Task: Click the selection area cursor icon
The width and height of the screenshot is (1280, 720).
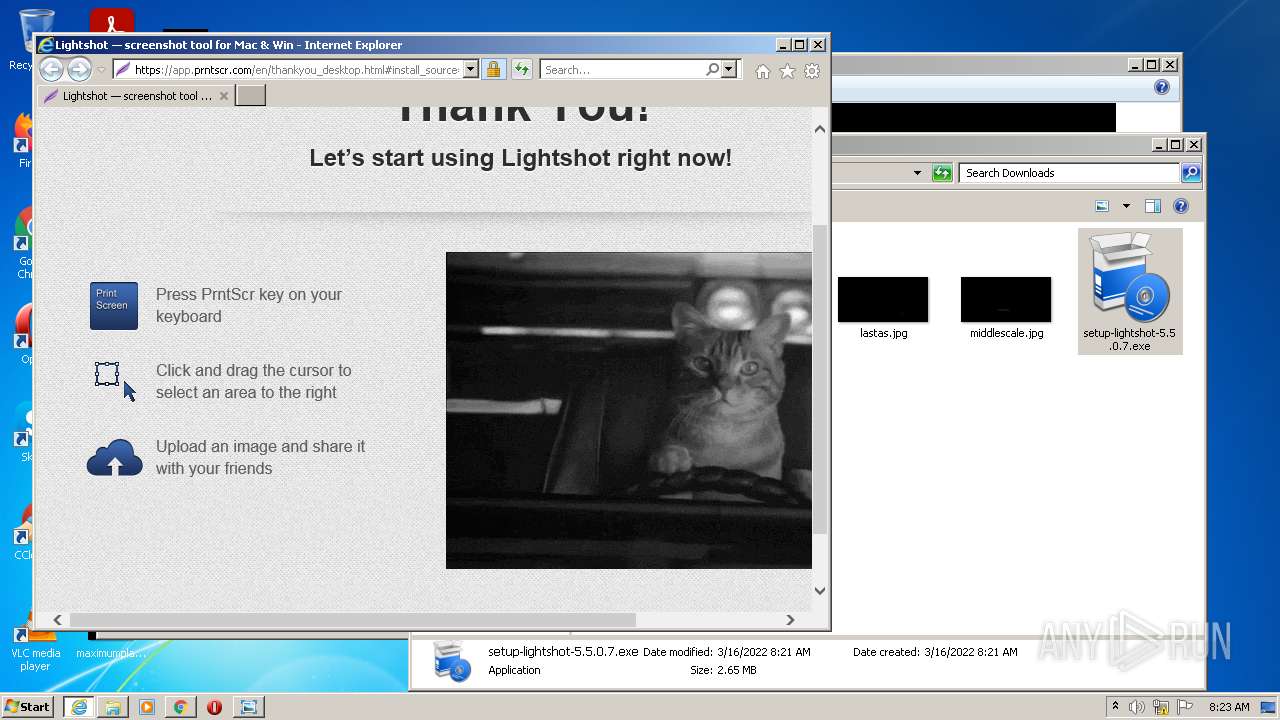Action: click(115, 381)
